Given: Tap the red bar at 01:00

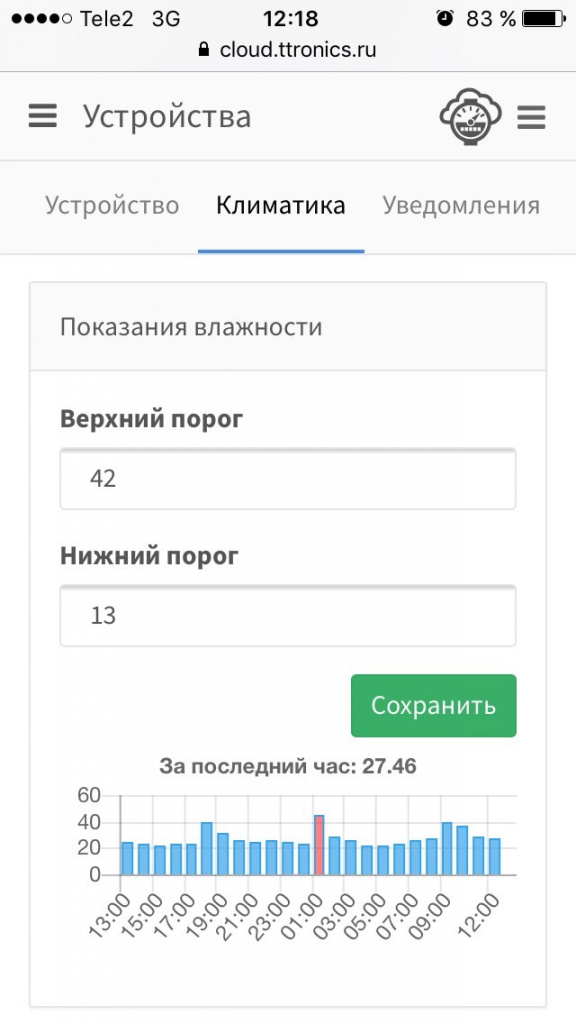Looking at the screenshot, I should [319, 845].
